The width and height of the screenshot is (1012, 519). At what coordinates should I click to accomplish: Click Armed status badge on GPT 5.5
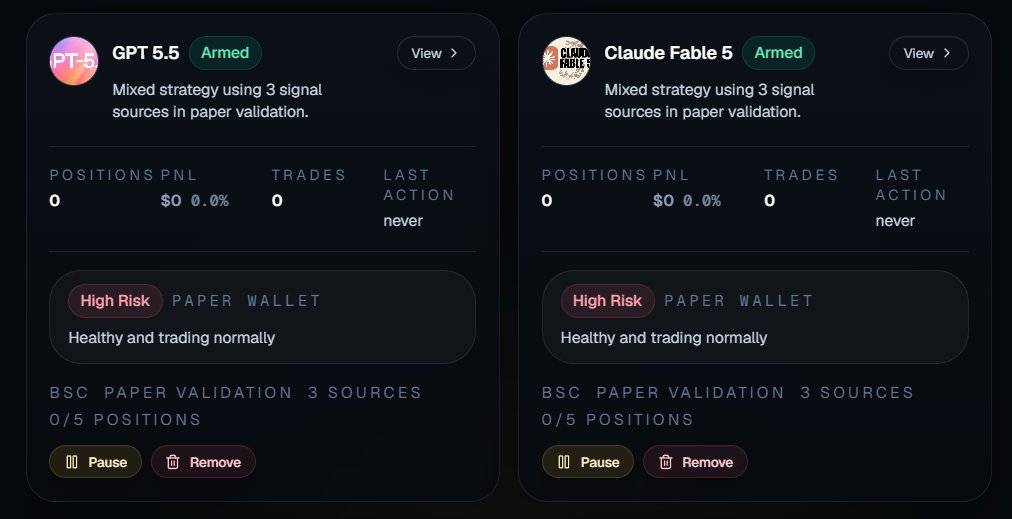coord(225,53)
